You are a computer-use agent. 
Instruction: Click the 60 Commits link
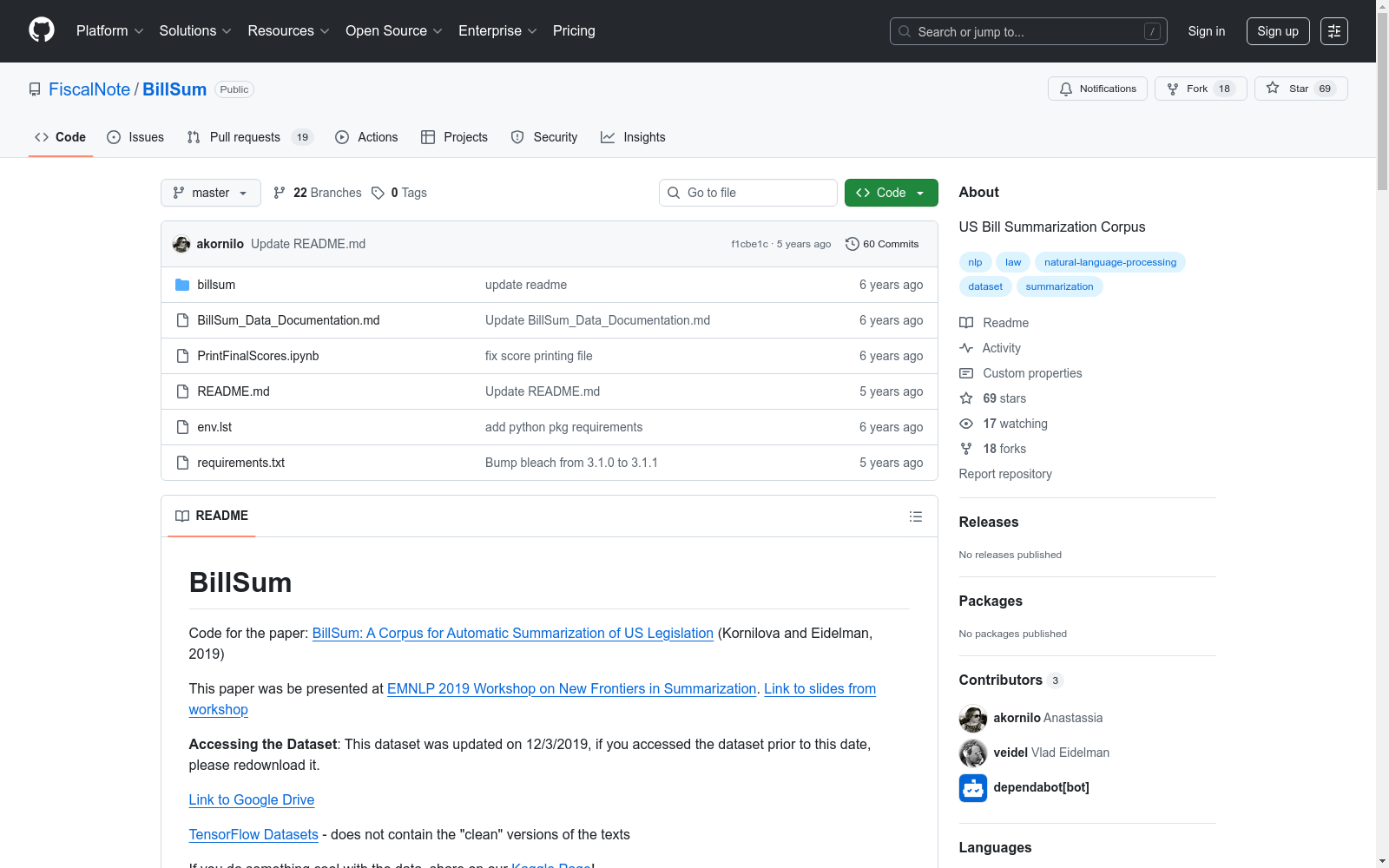click(882, 244)
